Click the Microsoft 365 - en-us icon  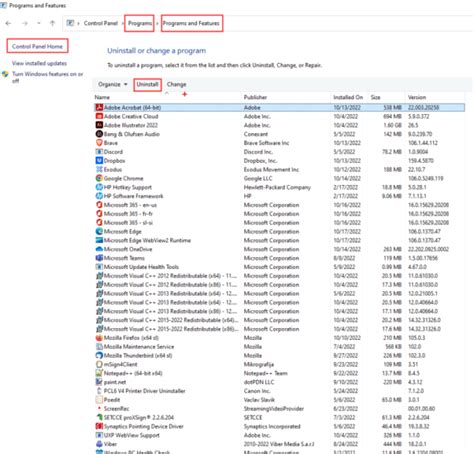point(99,205)
